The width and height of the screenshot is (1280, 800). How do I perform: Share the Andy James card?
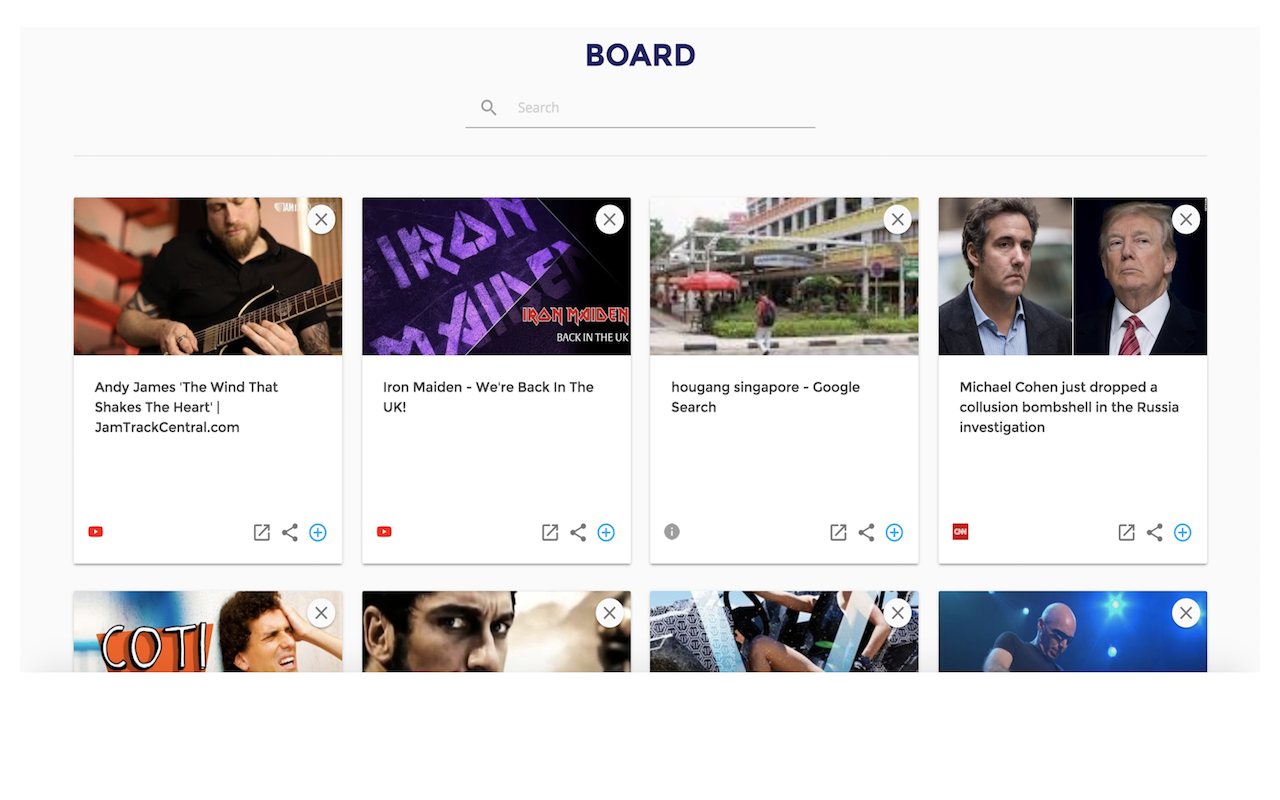(x=289, y=533)
